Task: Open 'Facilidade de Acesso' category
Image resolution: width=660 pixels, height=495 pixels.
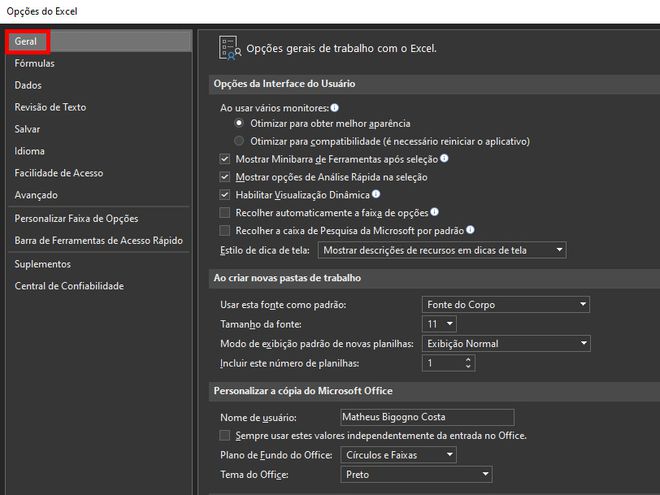Action: point(100,173)
